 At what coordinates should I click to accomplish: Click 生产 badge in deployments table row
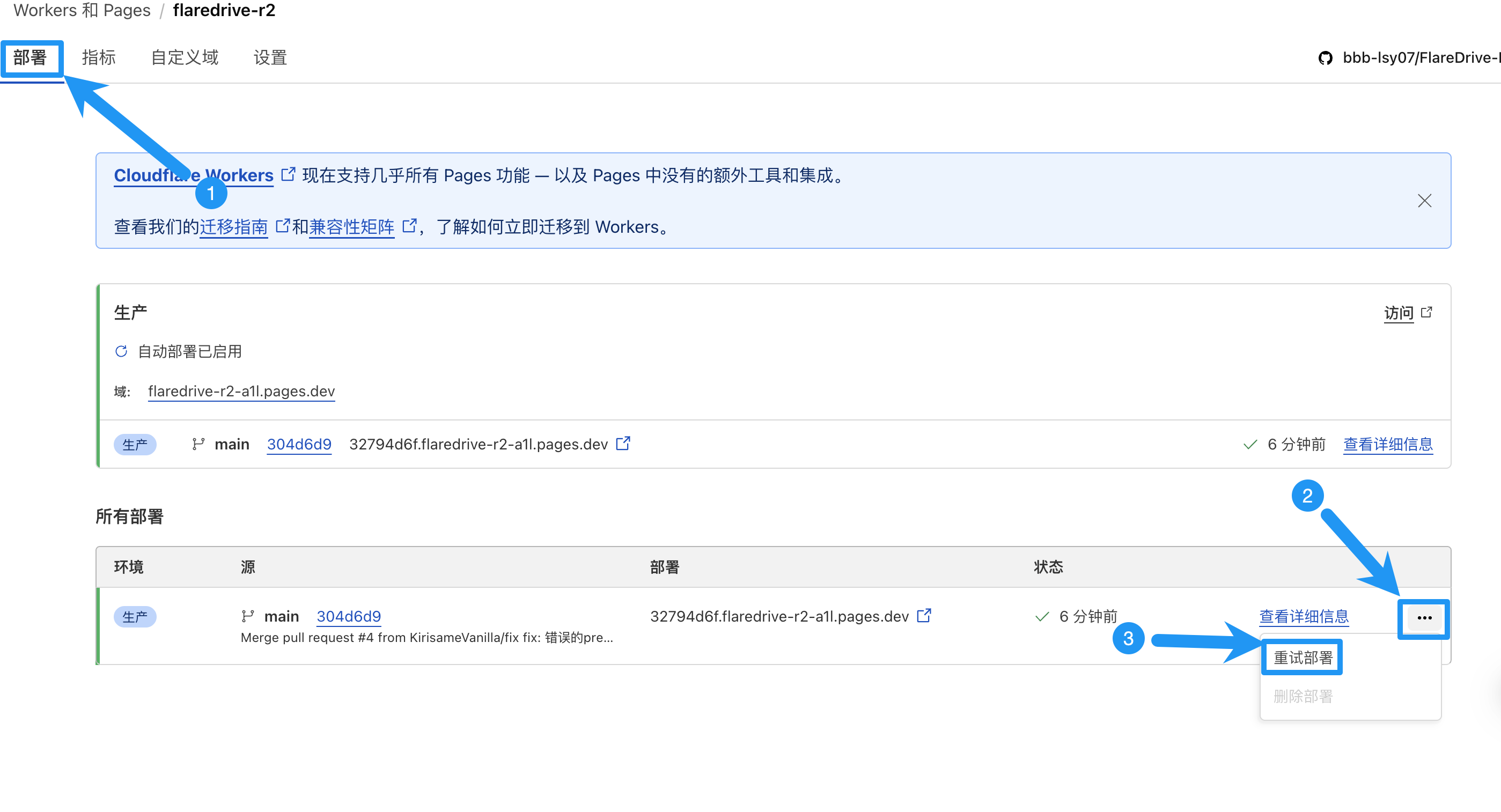point(135,617)
